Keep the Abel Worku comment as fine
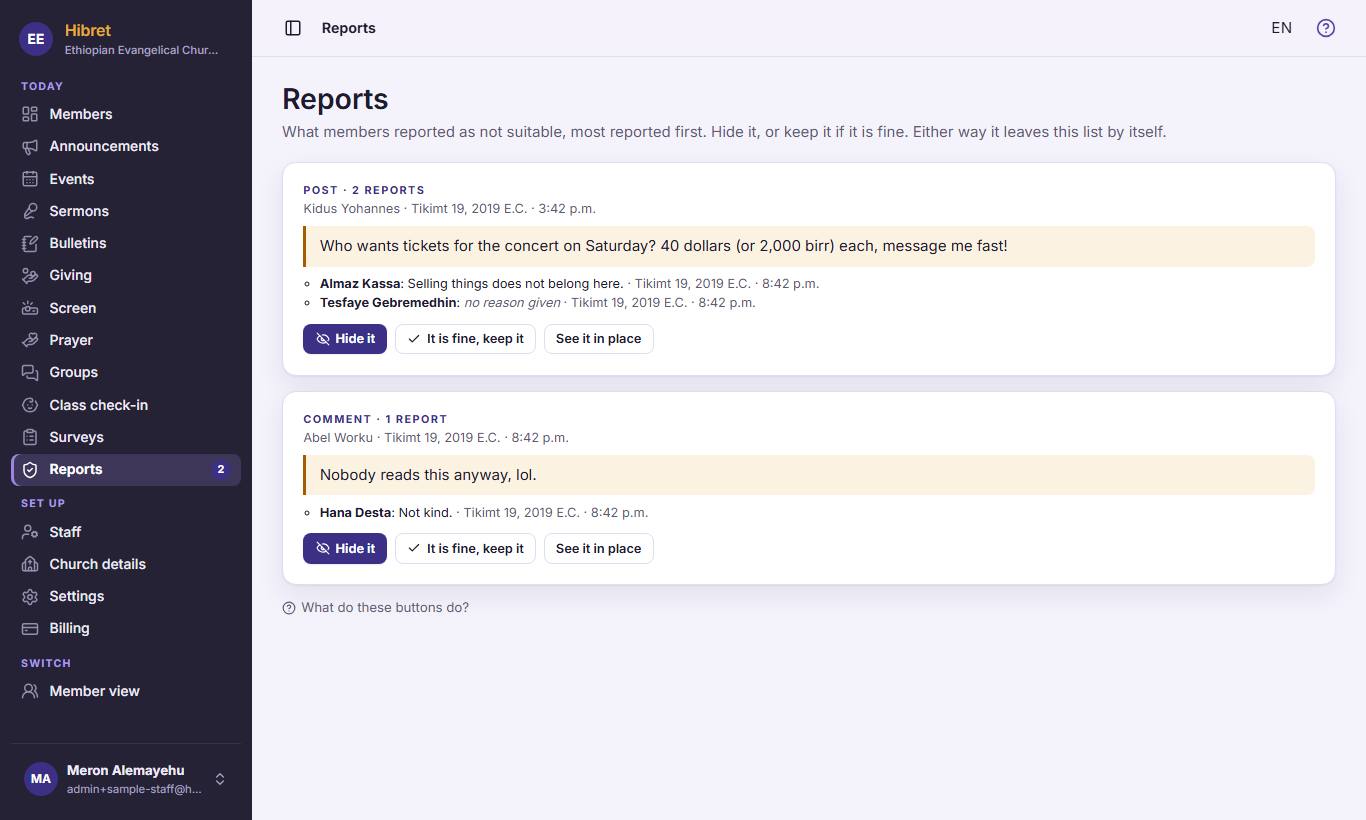1366x820 pixels. 466,548
